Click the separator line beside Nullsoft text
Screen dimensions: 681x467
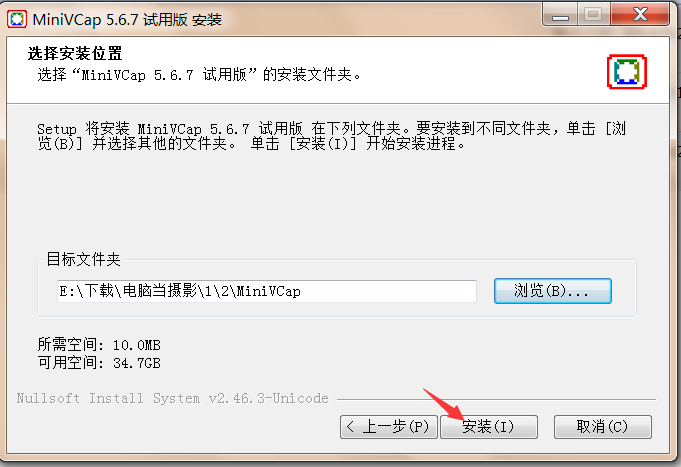click(x=496, y=399)
